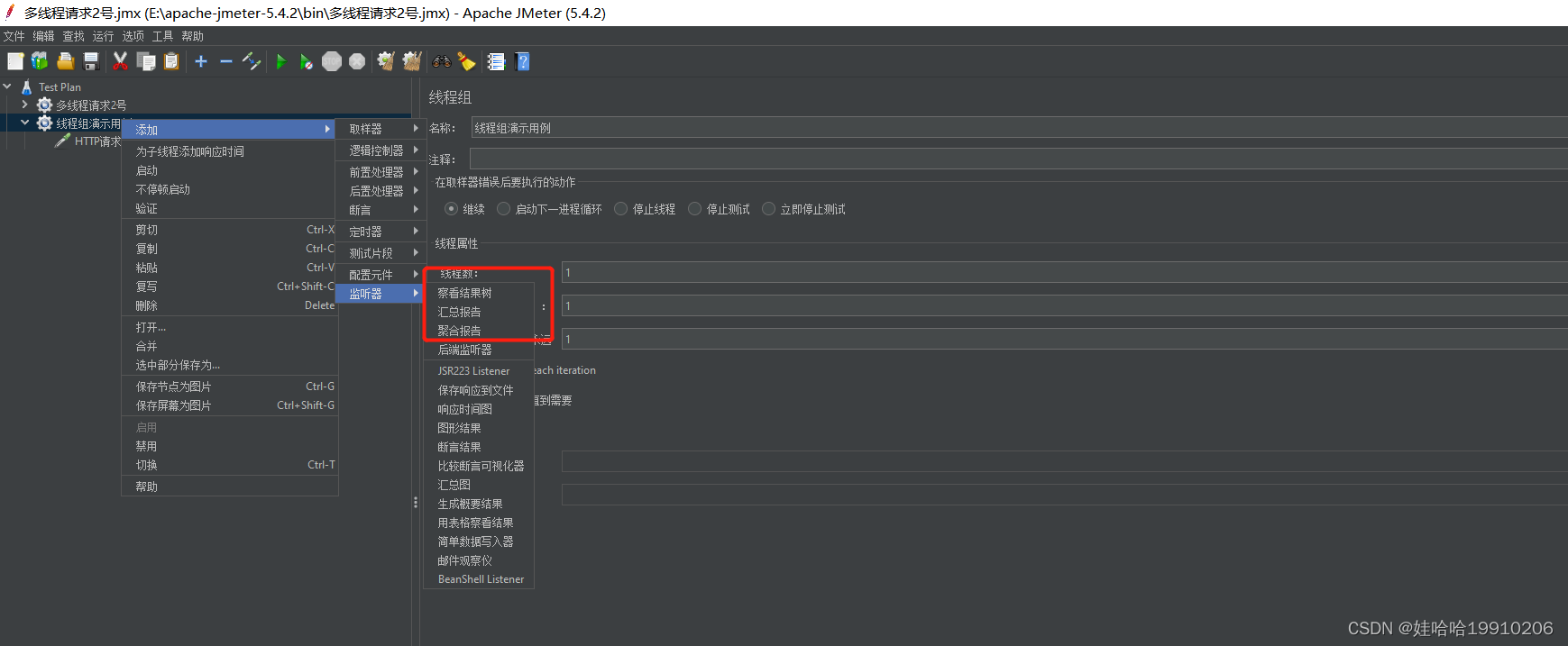Click the 线程数 input field
This screenshot has height=646, width=1568.
pos(1065,272)
